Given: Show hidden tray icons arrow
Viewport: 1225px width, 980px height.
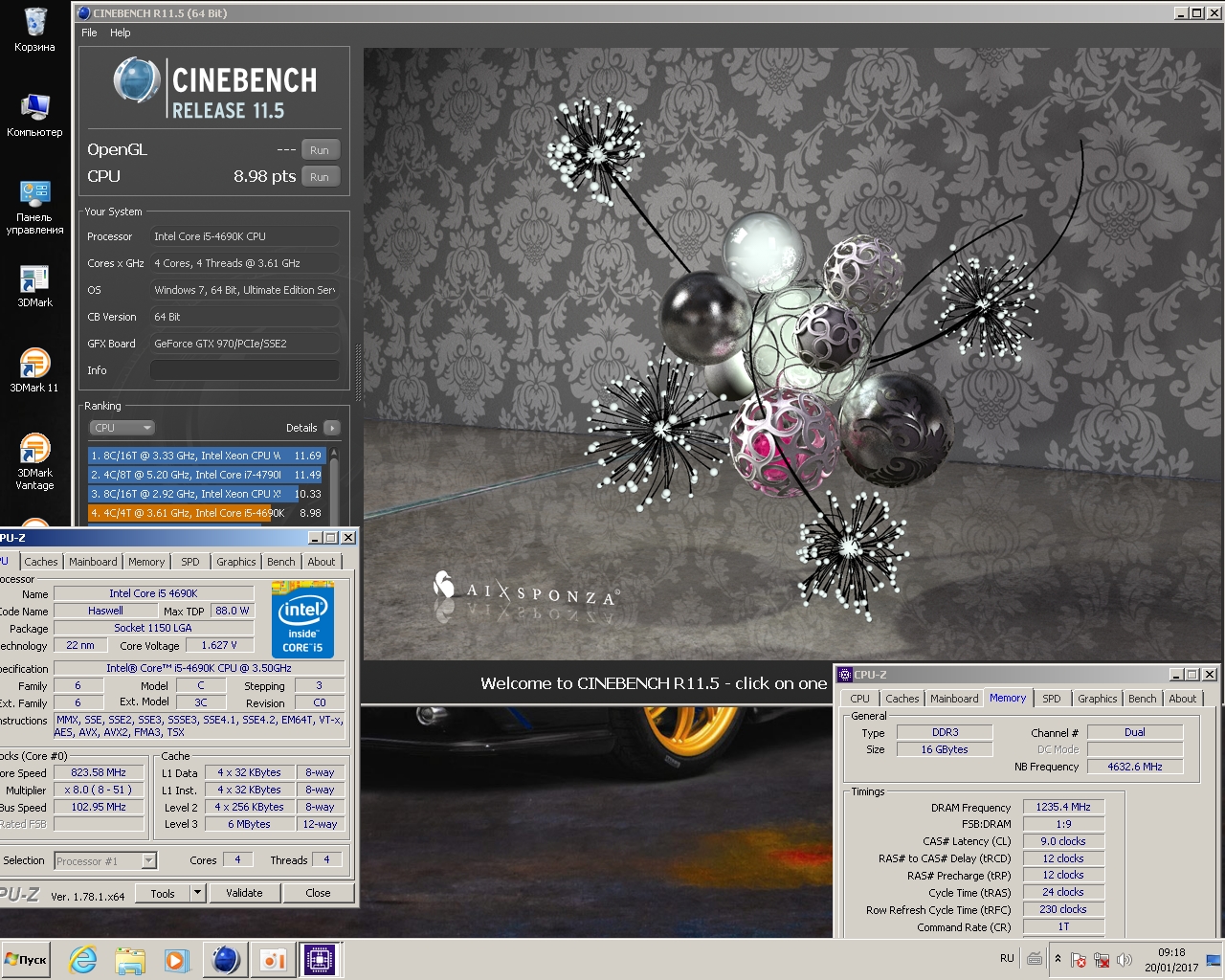Looking at the screenshot, I should coord(1058,959).
